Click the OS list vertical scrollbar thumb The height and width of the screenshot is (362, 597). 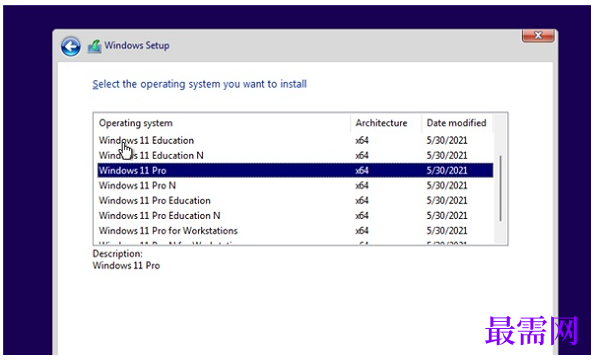pos(500,188)
